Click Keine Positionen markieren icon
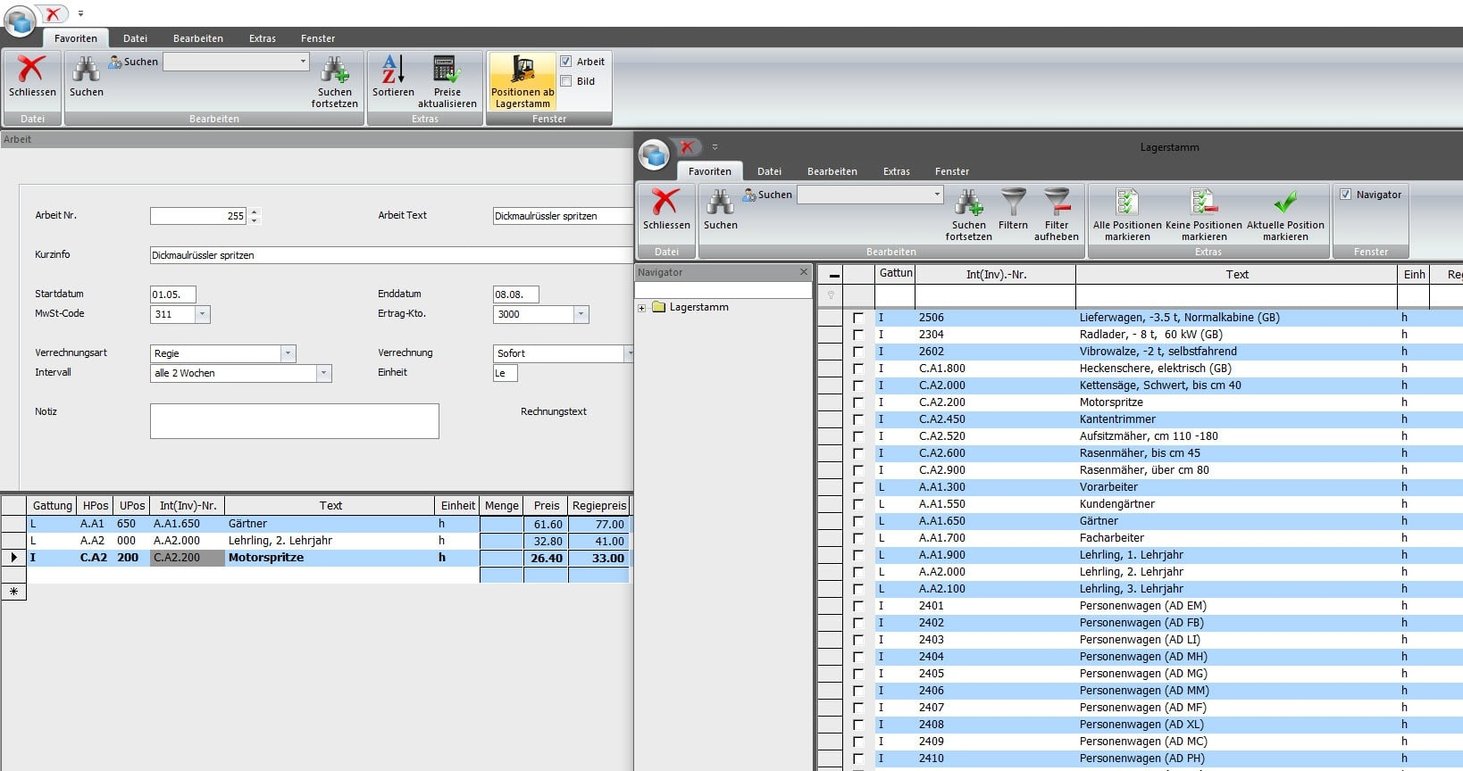Screen dimensions: 1463x771 (x=1203, y=204)
